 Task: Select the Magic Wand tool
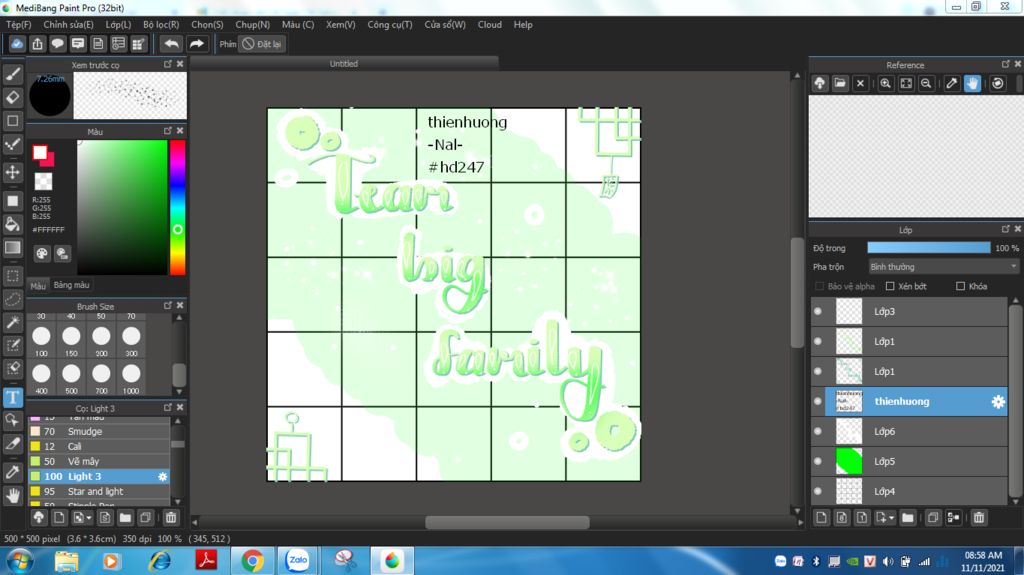coord(12,322)
